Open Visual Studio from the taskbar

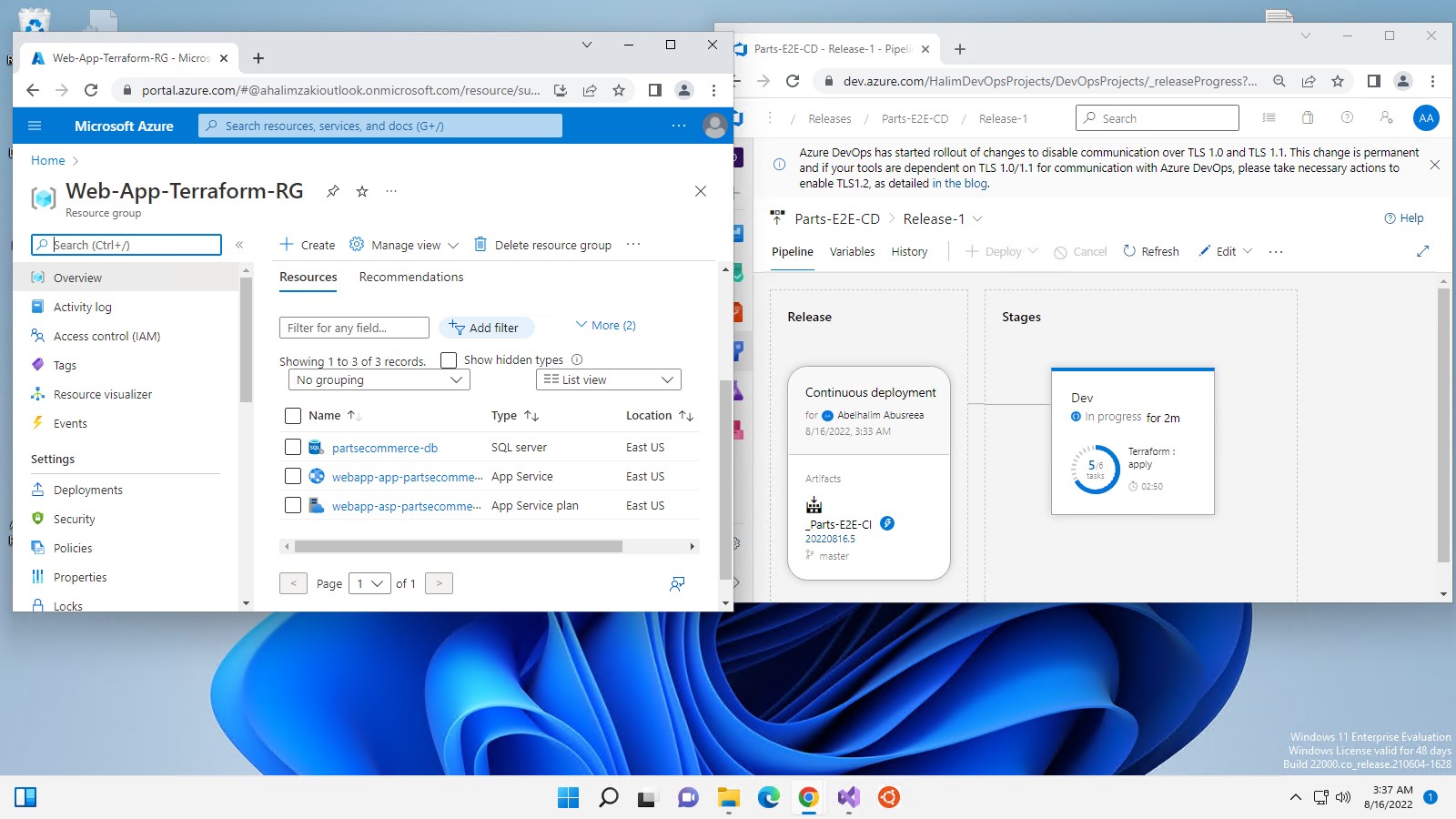tap(848, 797)
